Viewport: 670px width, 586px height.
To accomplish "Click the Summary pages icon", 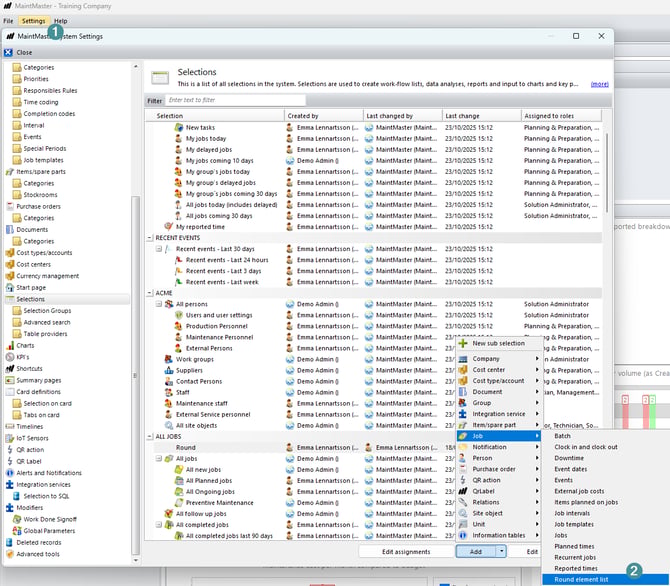I will point(10,380).
